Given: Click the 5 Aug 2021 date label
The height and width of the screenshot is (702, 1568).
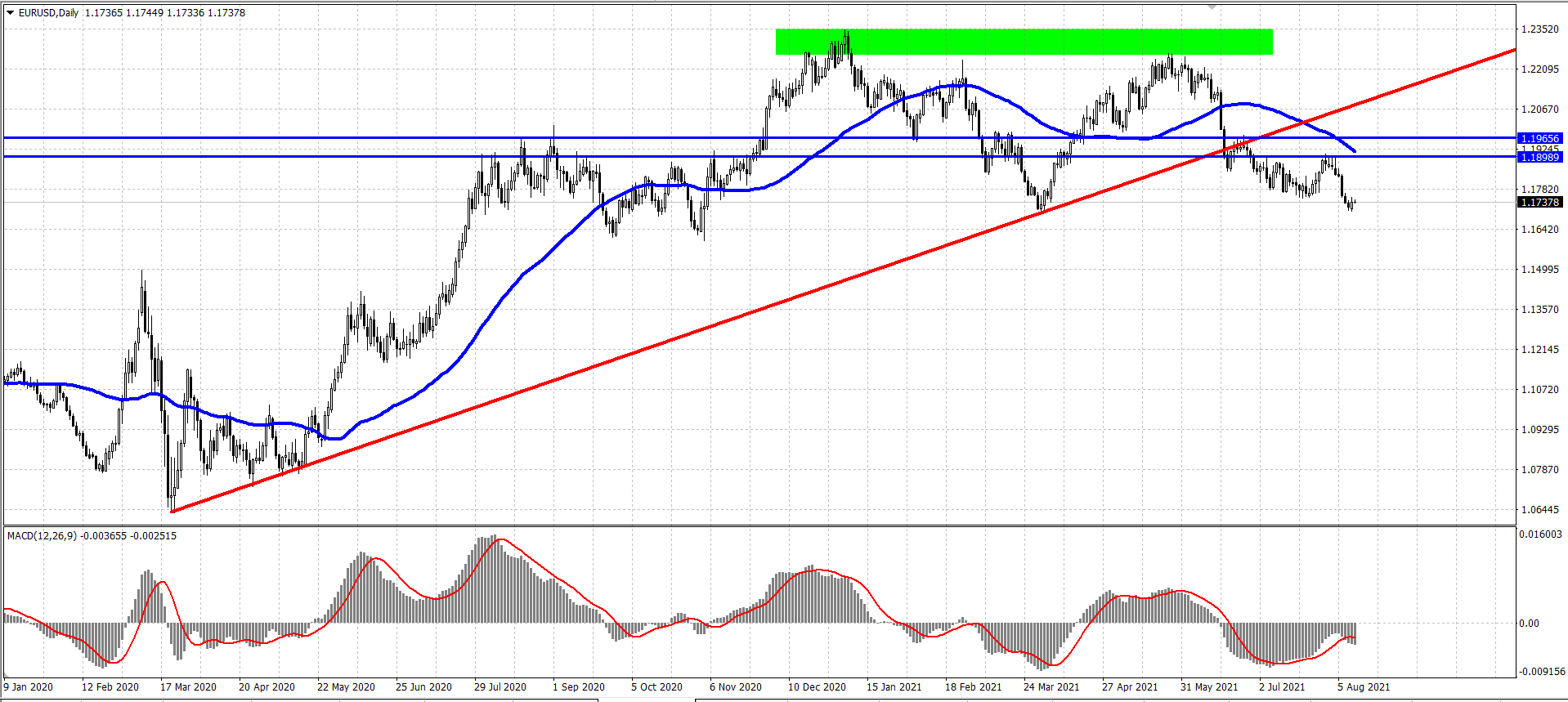Looking at the screenshot, I should [x=1364, y=687].
